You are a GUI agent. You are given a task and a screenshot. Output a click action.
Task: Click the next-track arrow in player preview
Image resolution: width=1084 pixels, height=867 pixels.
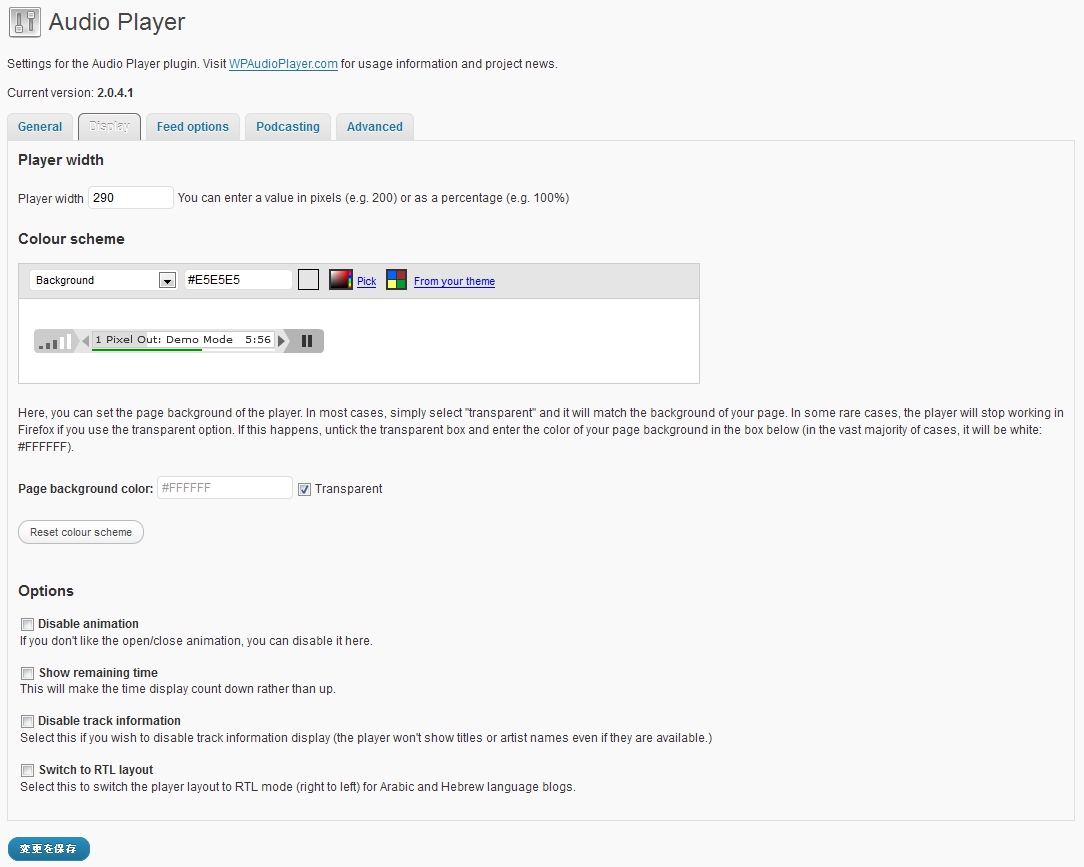tap(282, 340)
